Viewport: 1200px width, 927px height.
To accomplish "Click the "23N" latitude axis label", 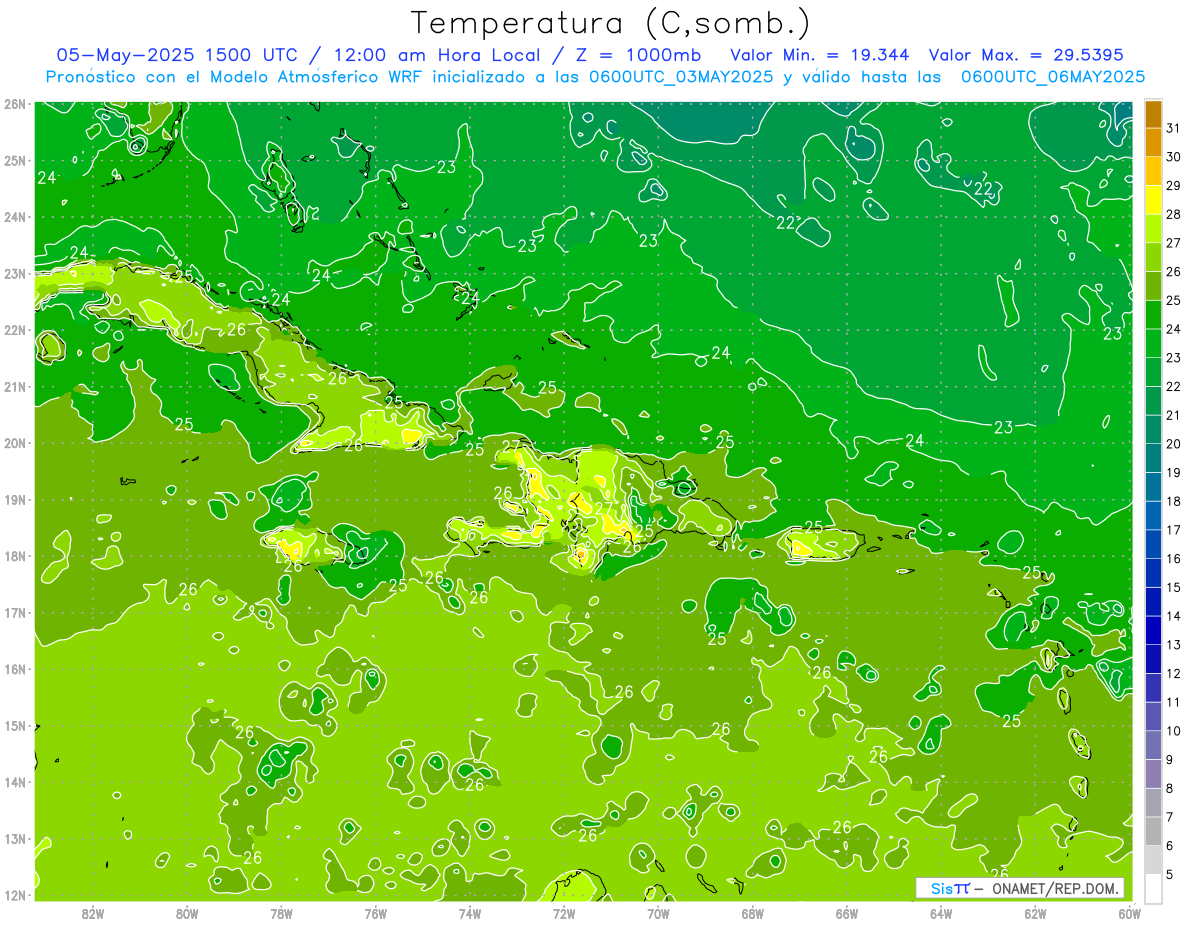I will pyautogui.click(x=14, y=273).
